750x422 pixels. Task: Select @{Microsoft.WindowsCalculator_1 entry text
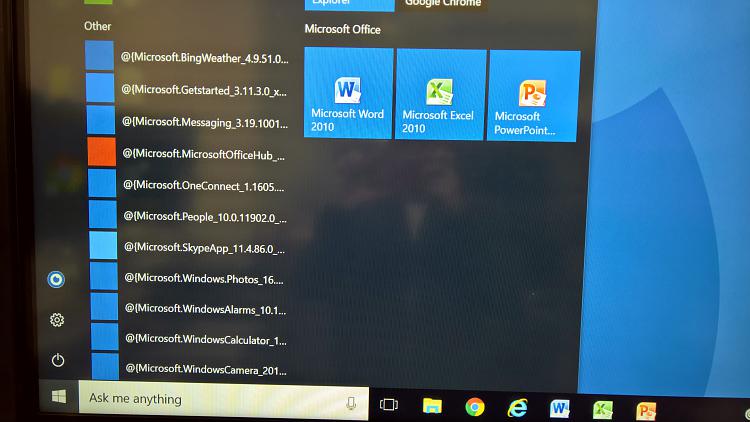point(206,339)
